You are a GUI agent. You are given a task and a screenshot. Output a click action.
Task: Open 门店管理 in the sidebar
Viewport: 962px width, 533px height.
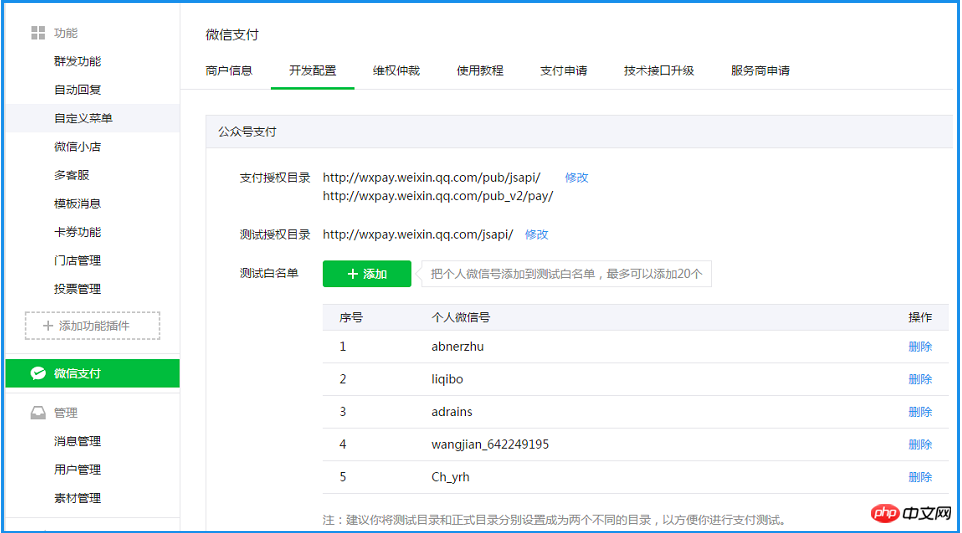tap(77, 260)
